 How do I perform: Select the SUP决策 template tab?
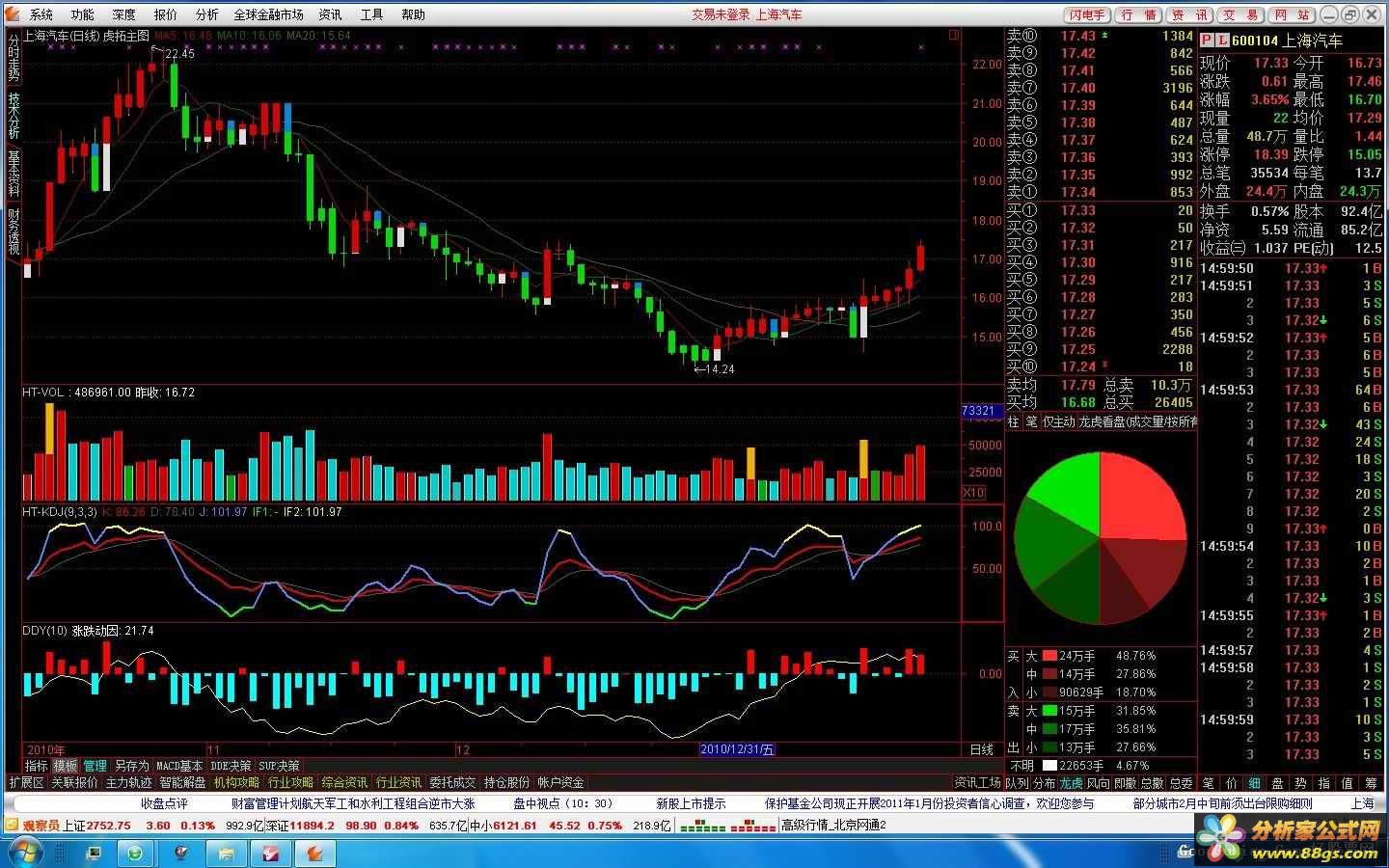click(x=279, y=766)
